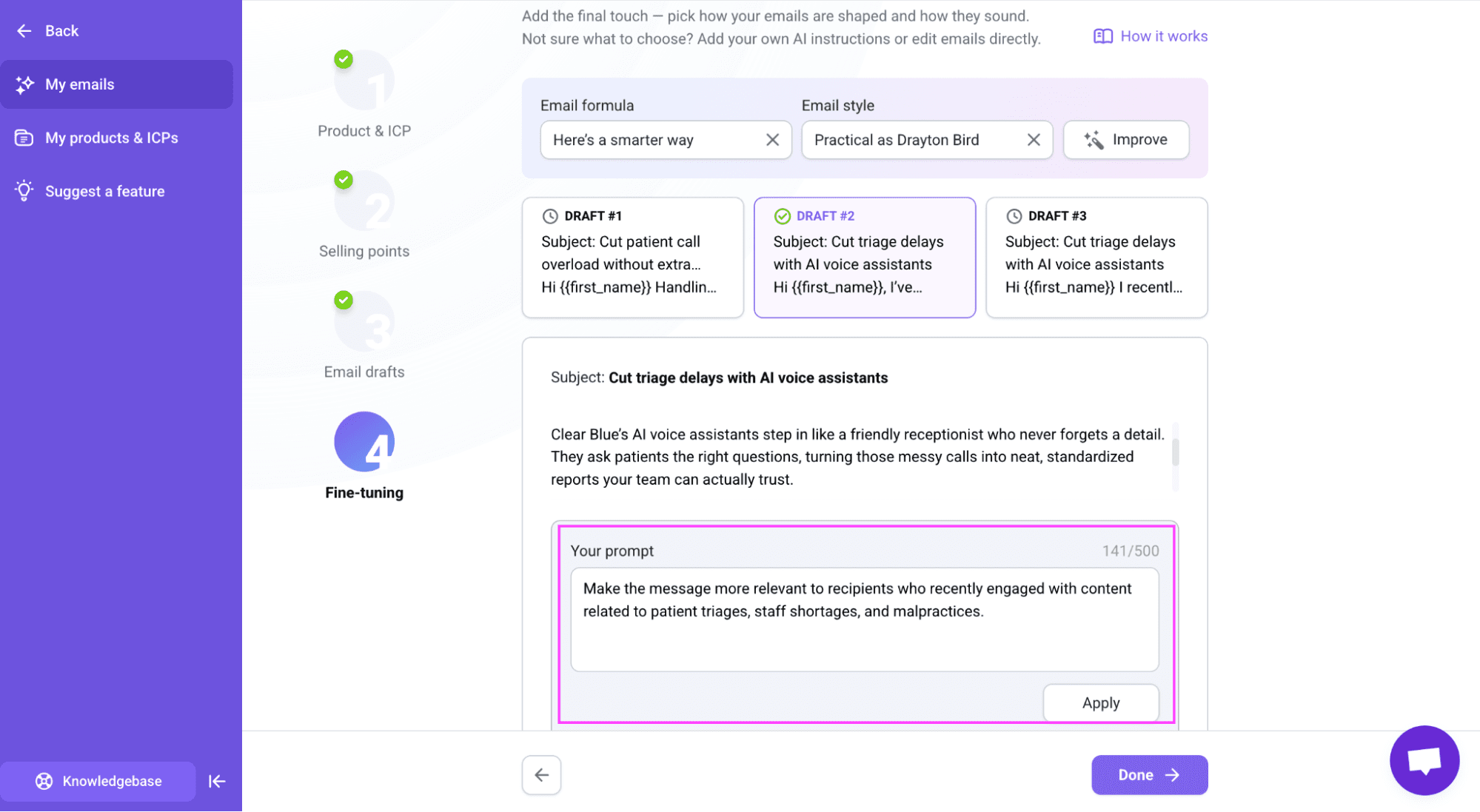Select the Draft #3 card

pos(1096,258)
